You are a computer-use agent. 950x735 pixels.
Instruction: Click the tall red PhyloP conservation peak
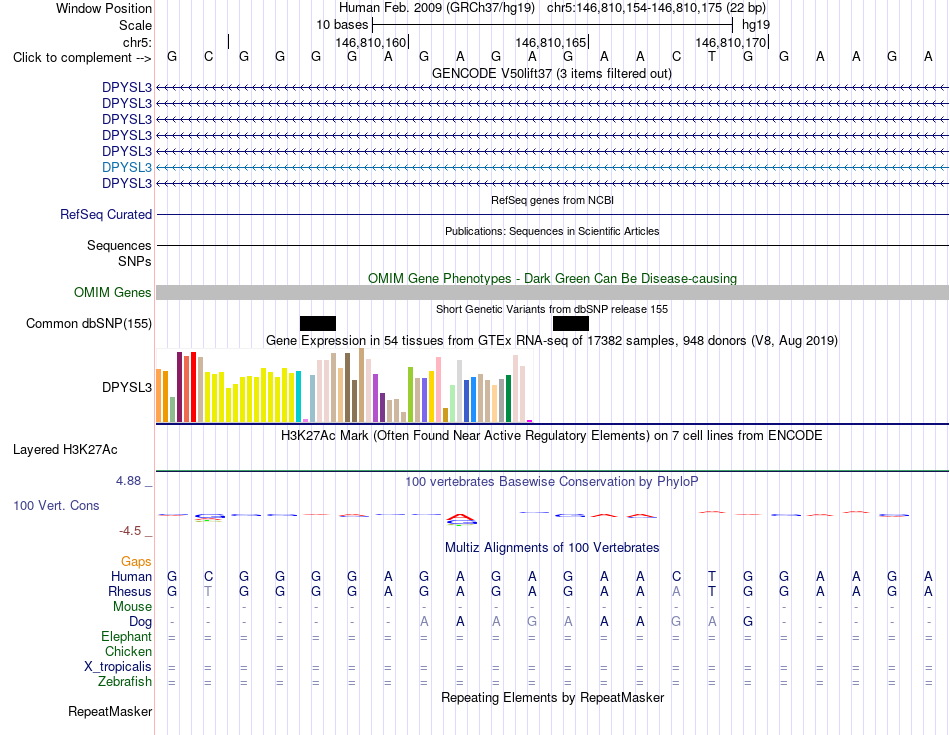(460, 517)
